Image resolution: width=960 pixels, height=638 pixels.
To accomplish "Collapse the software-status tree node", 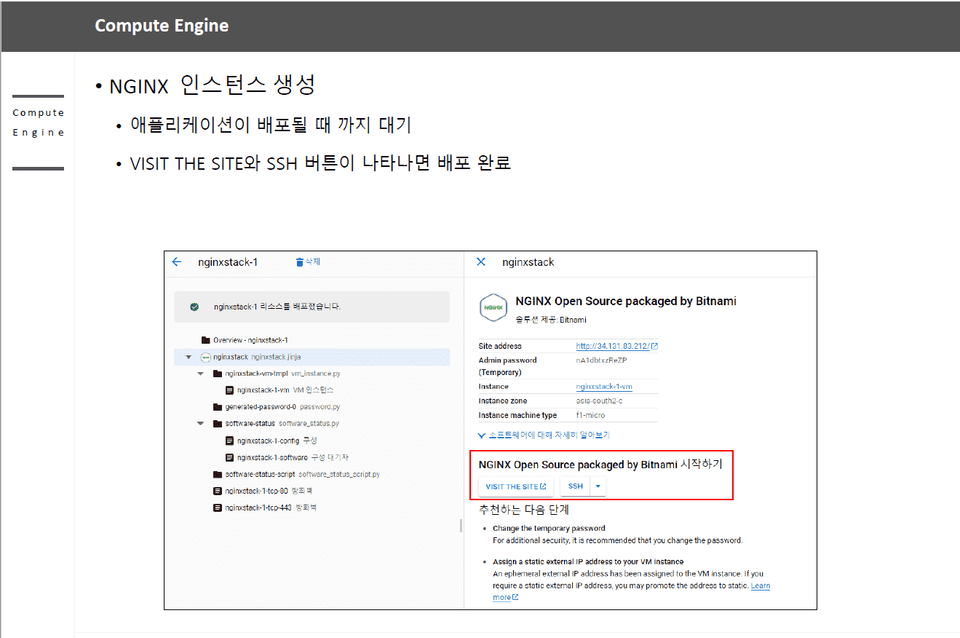I will [200, 424].
